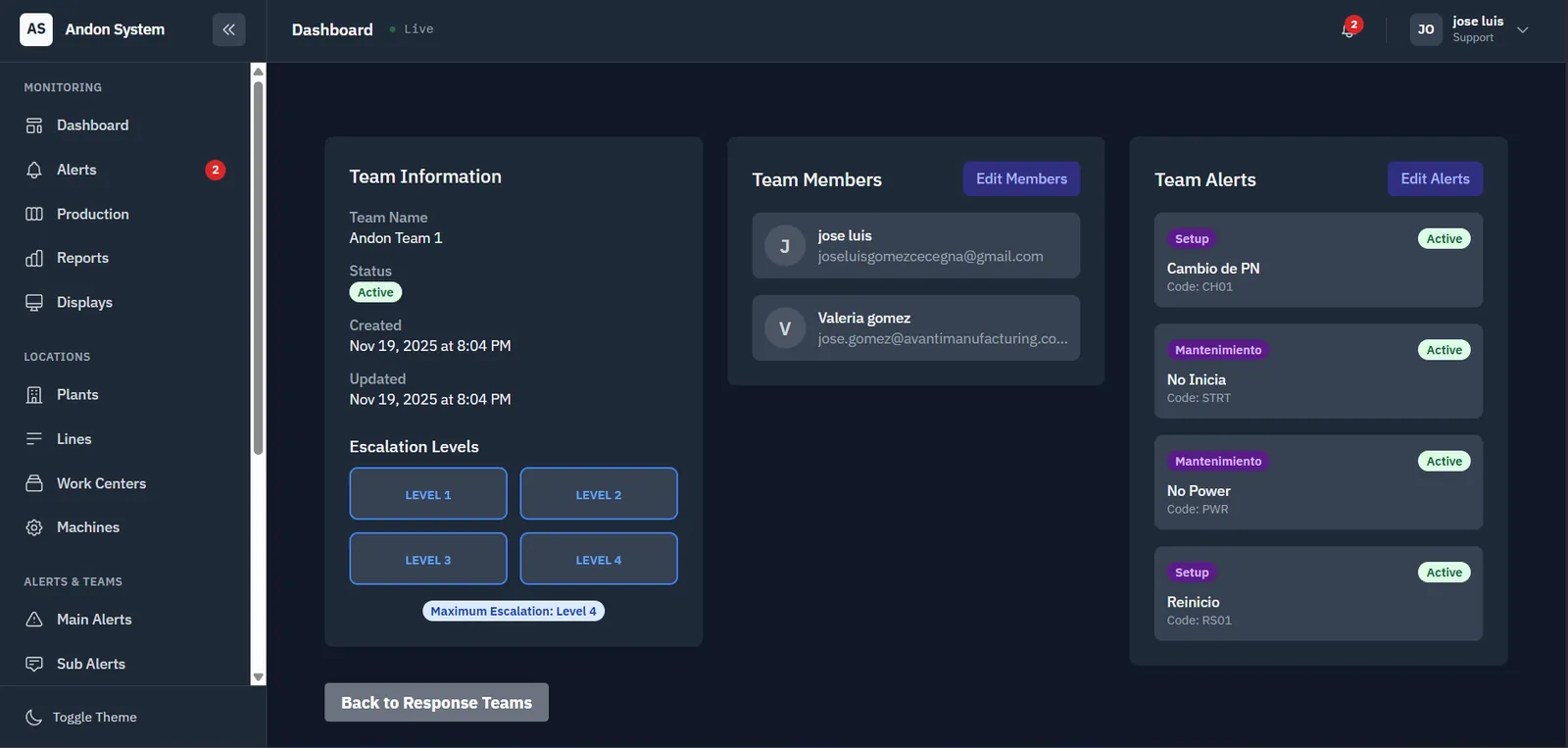Open the Reinicio alert card
Image resolution: width=1568 pixels, height=748 pixels.
(x=1318, y=594)
